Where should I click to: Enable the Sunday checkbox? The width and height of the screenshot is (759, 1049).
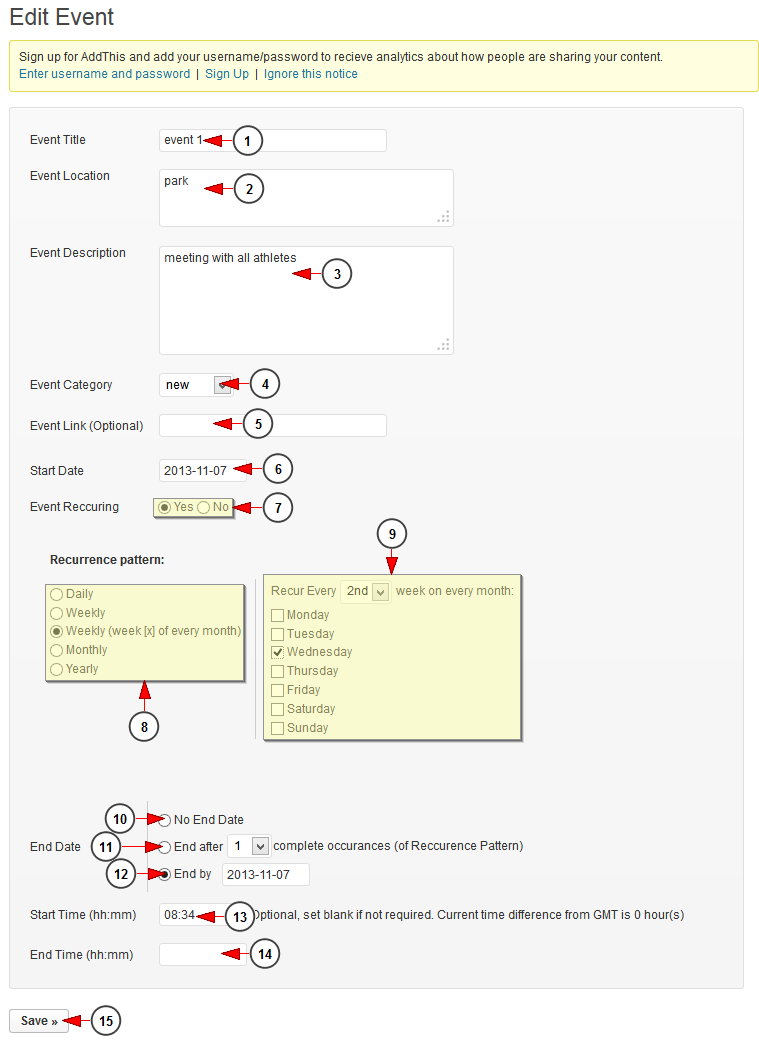tap(278, 728)
